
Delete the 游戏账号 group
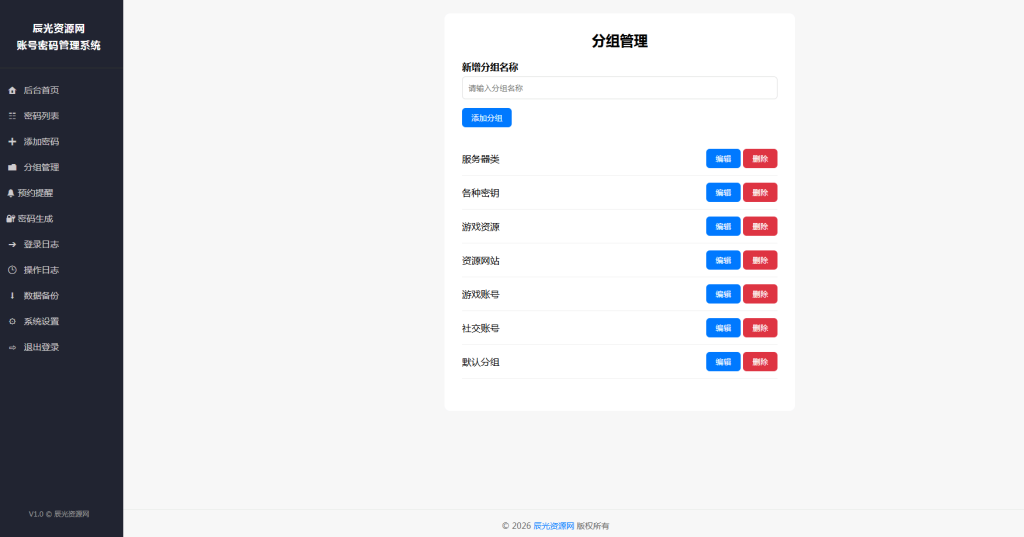760,294
